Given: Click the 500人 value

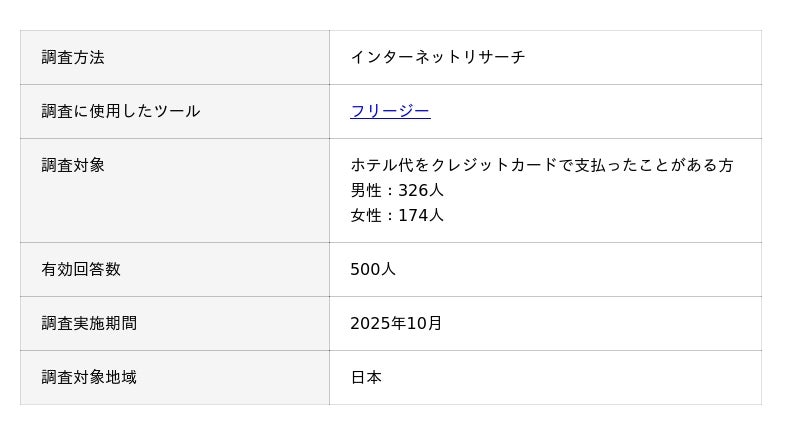Looking at the screenshot, I should coord(373,269).
